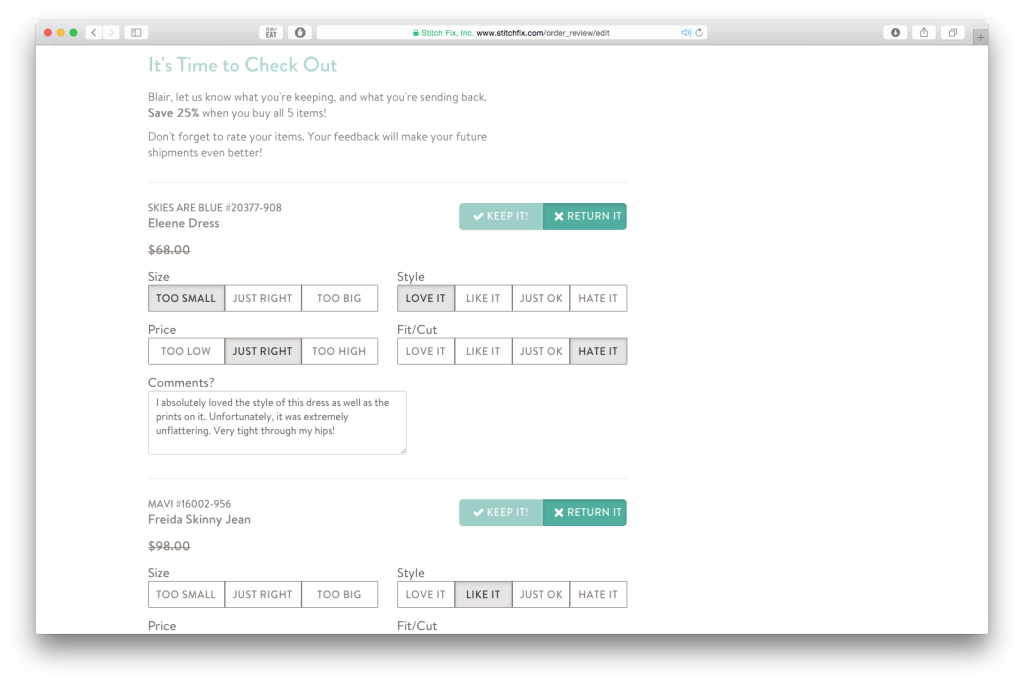
Task: Open a new tab with plus button
Action: [980, 37]
